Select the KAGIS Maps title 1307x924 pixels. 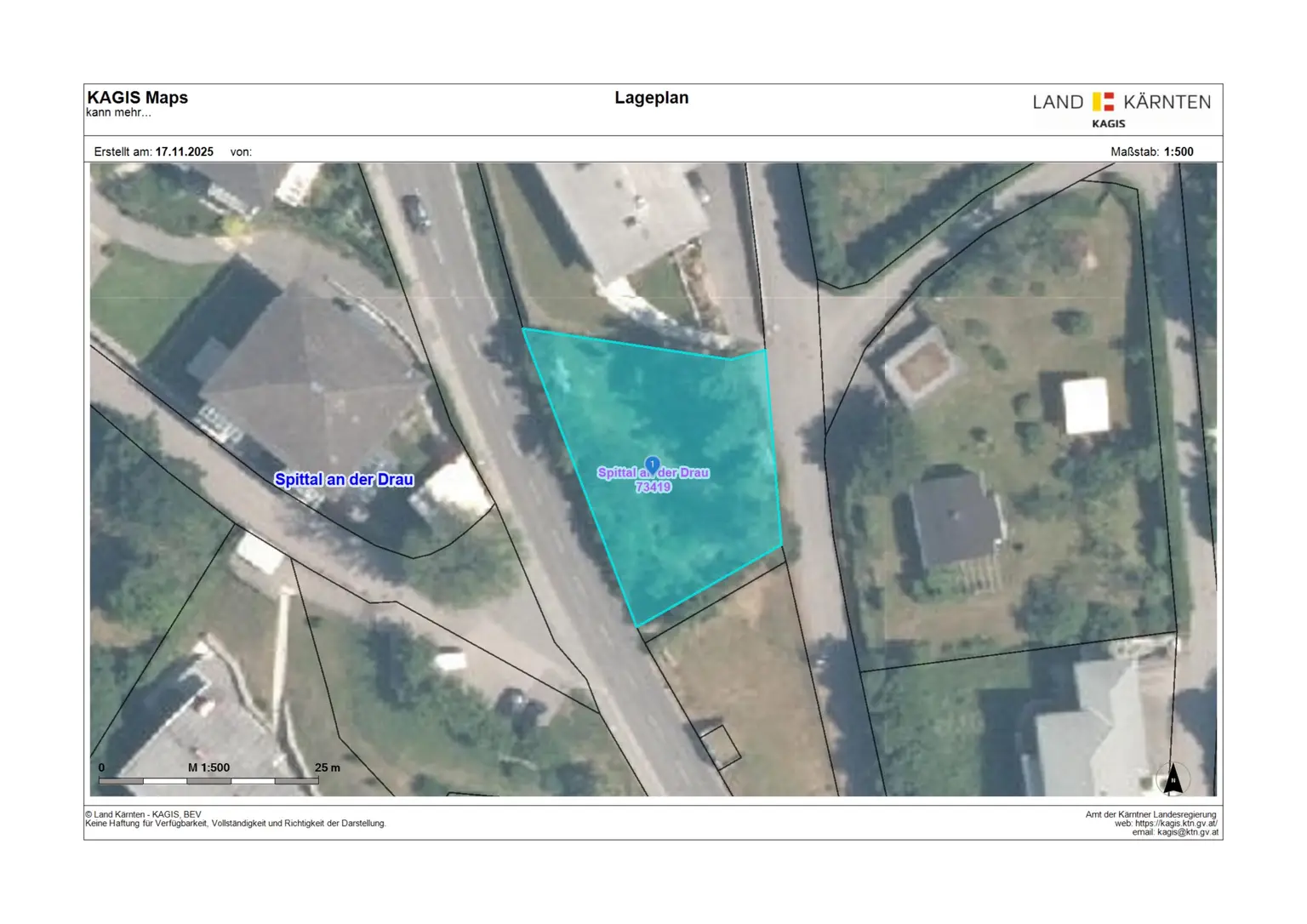point(137,97)
